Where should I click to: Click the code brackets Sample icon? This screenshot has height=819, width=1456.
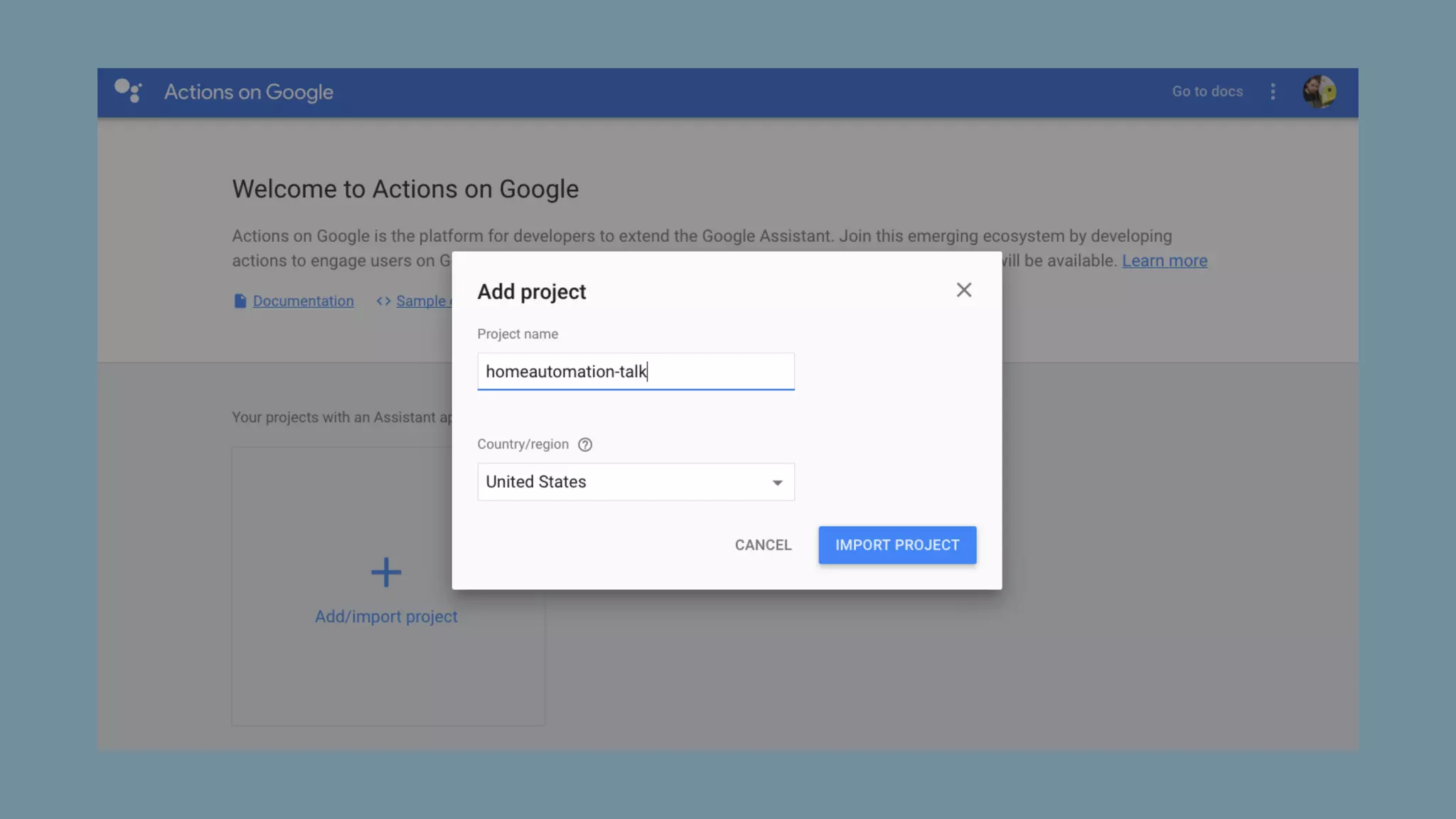(x=384, y=301)
